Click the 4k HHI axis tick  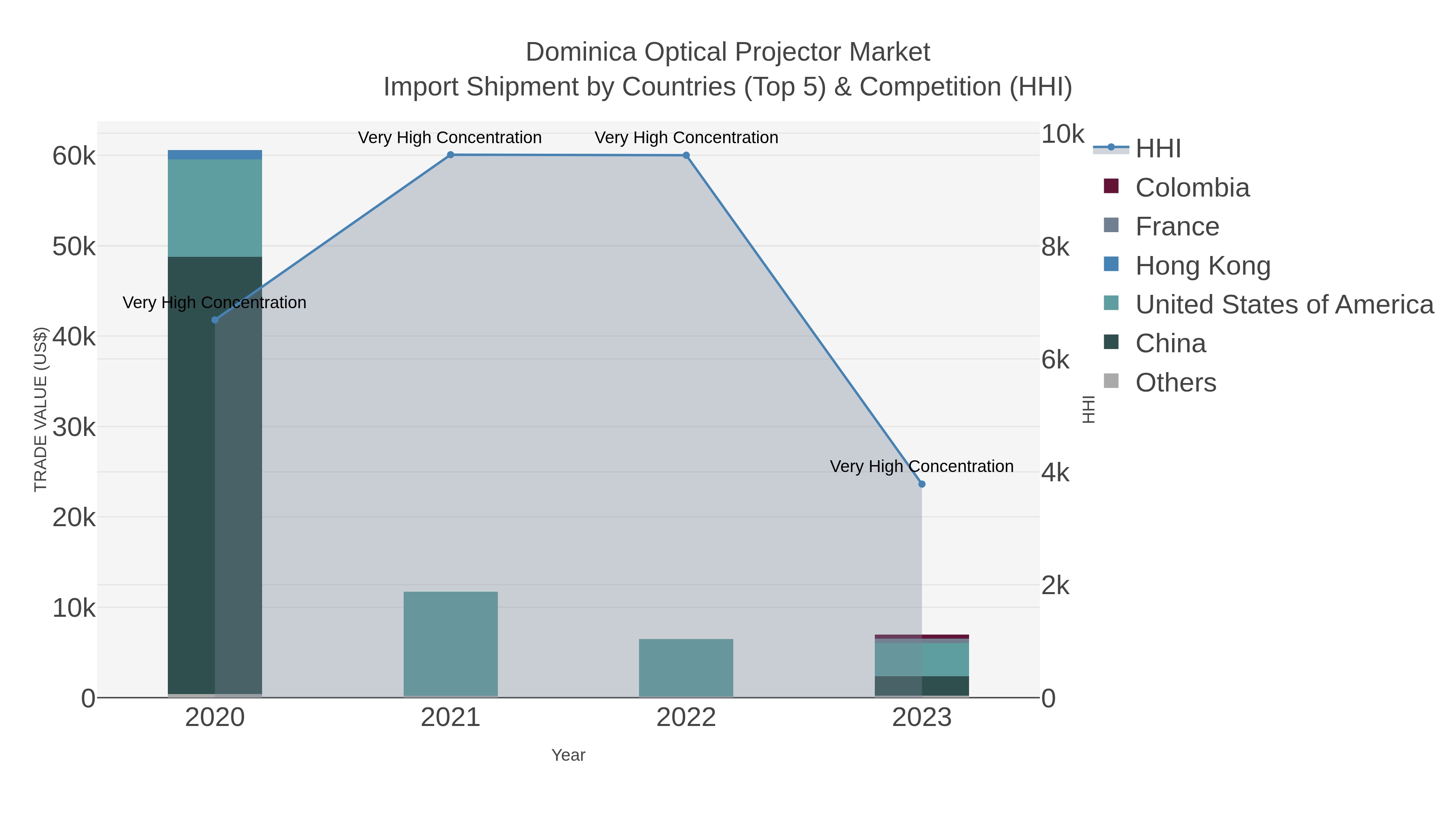[1055, 472]
